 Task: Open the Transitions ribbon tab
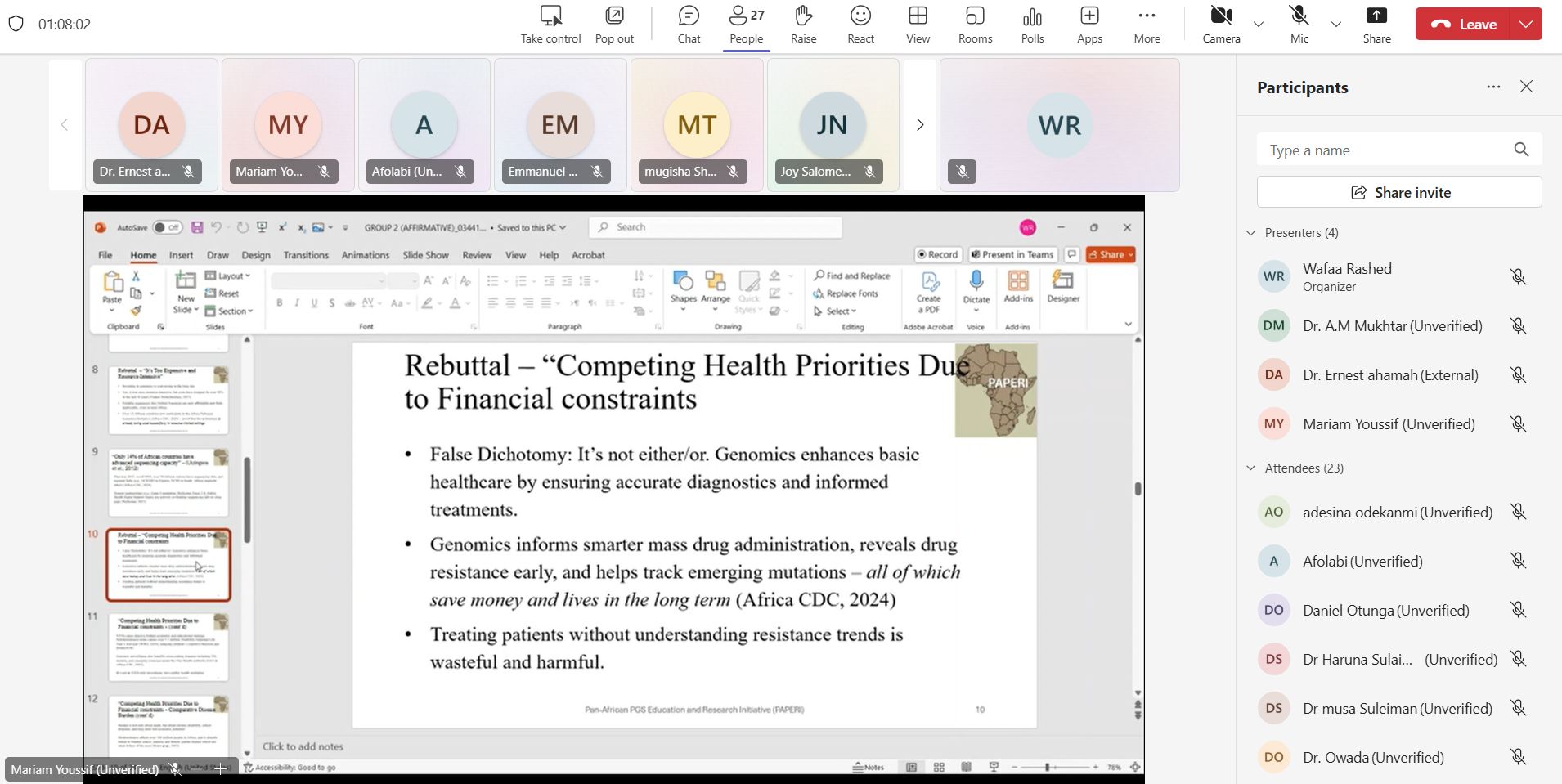(305, 255)
